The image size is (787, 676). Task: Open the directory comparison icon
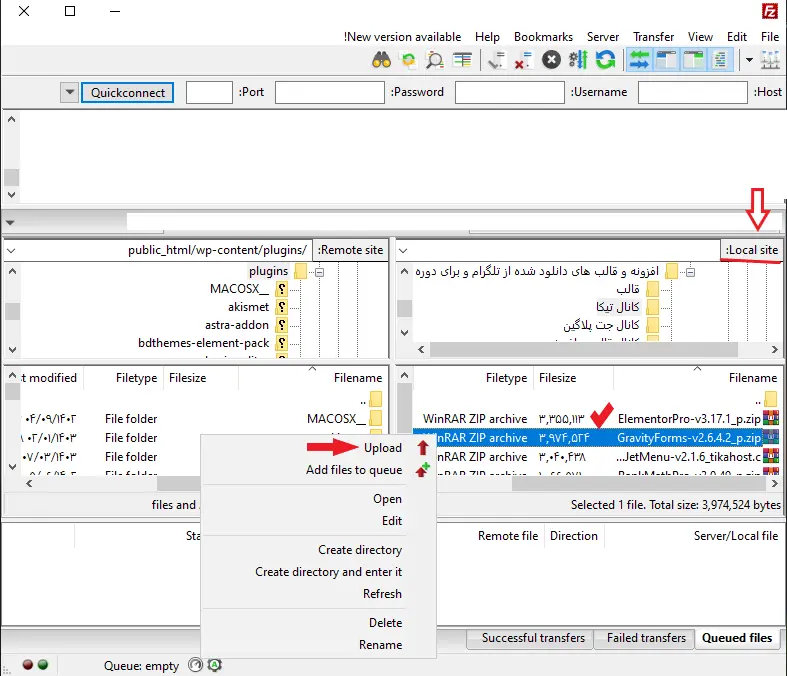461,60
